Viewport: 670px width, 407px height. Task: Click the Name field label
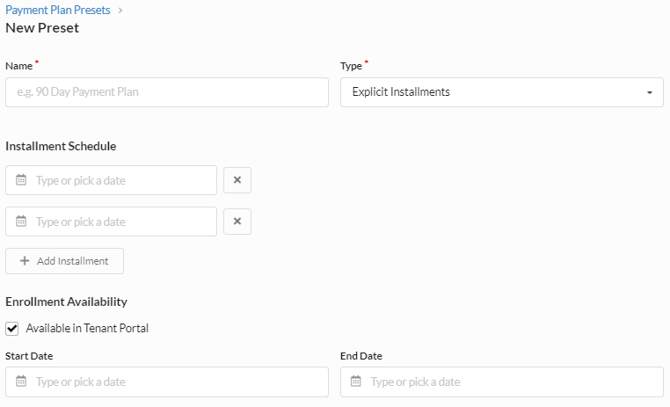click(x=19, y=65)
